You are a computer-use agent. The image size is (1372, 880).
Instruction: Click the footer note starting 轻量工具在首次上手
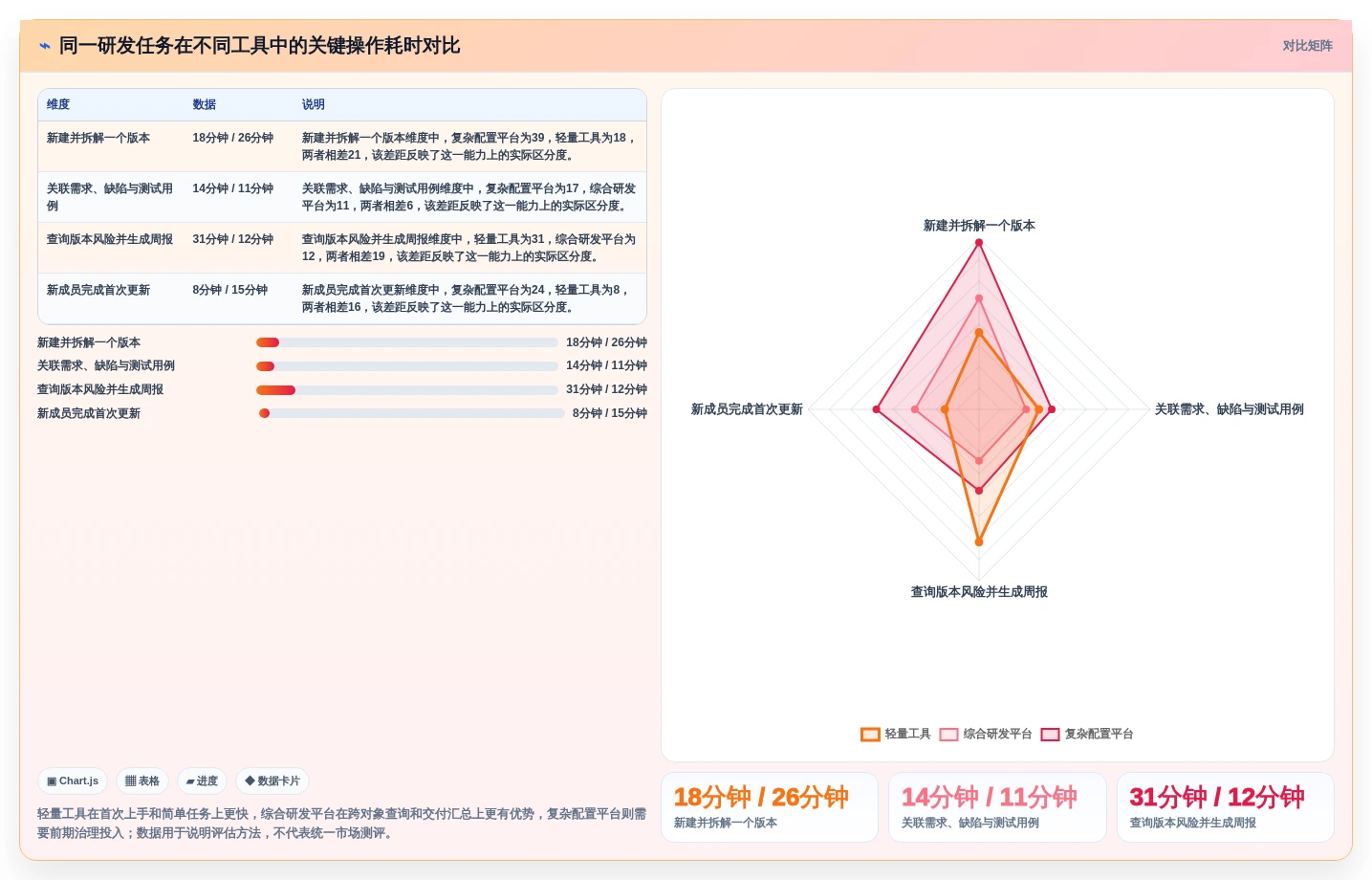pyautogui.click(x=342, y=824)
